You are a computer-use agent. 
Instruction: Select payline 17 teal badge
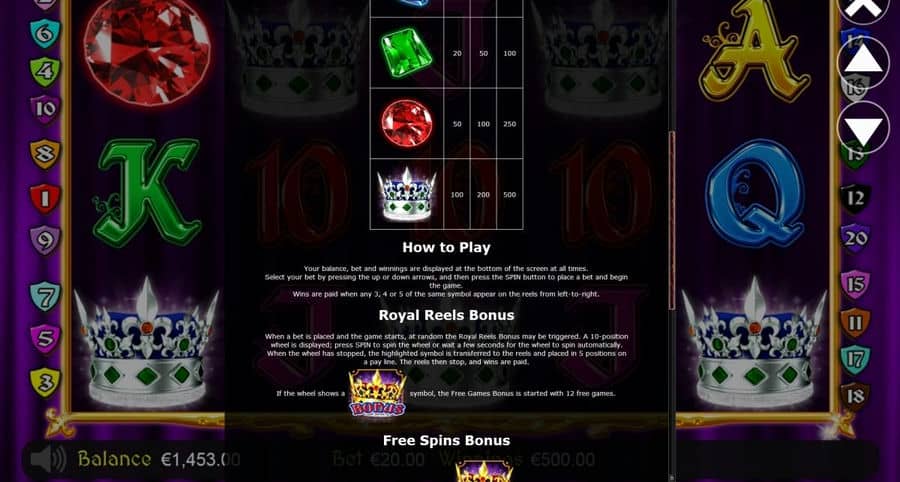(855, 360)
